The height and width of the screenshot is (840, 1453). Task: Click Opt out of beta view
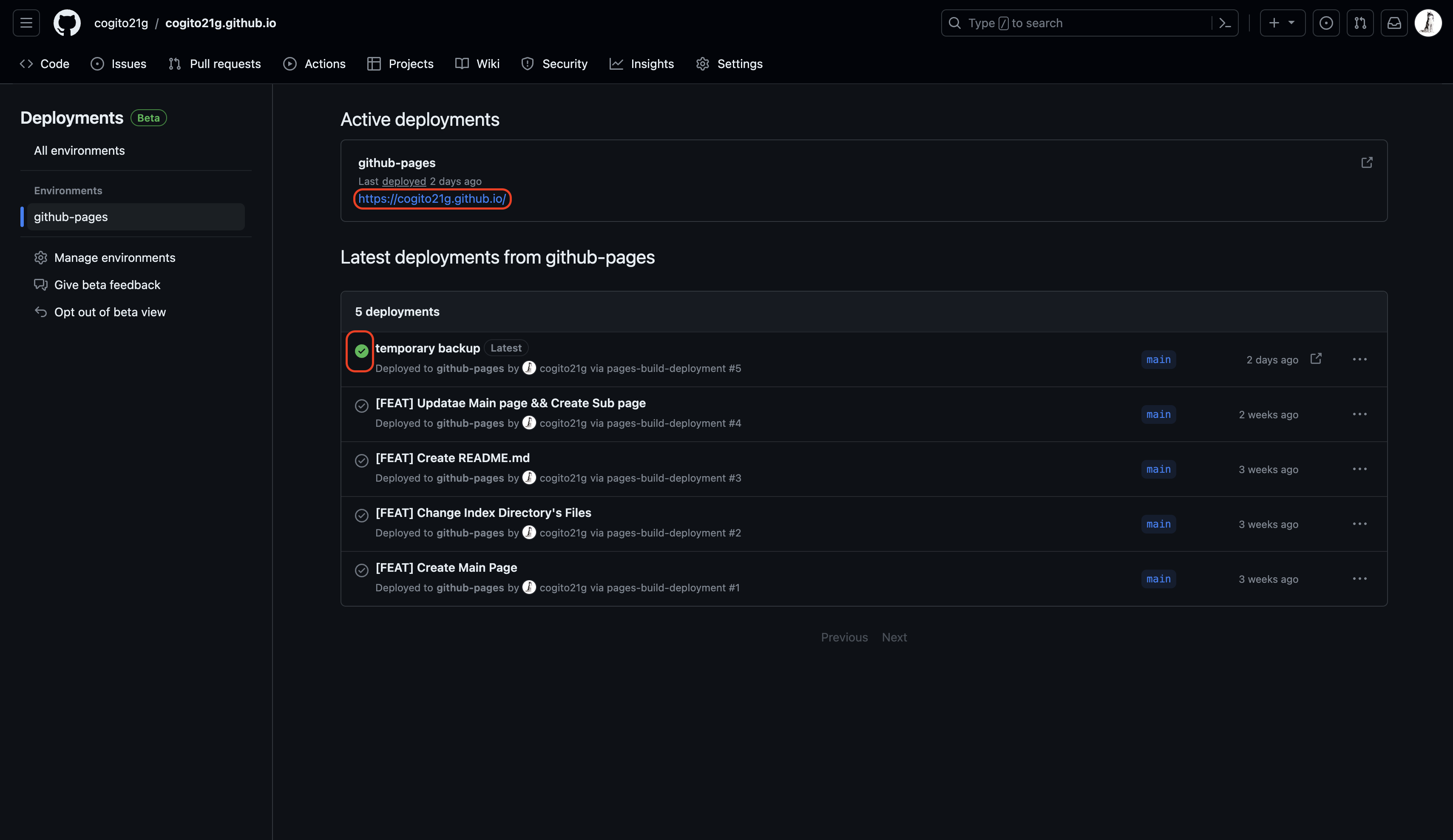[110, 312]
